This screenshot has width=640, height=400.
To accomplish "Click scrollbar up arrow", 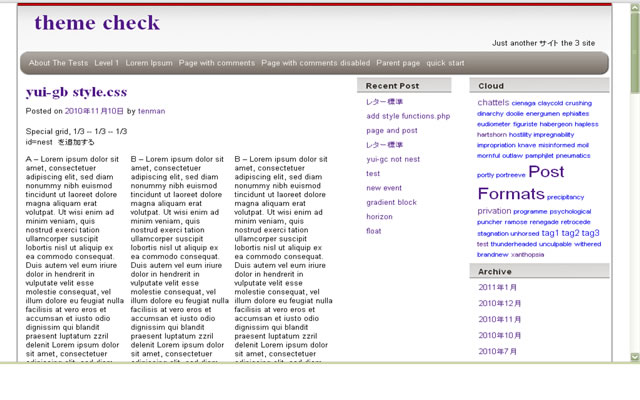I will (635, 8).
